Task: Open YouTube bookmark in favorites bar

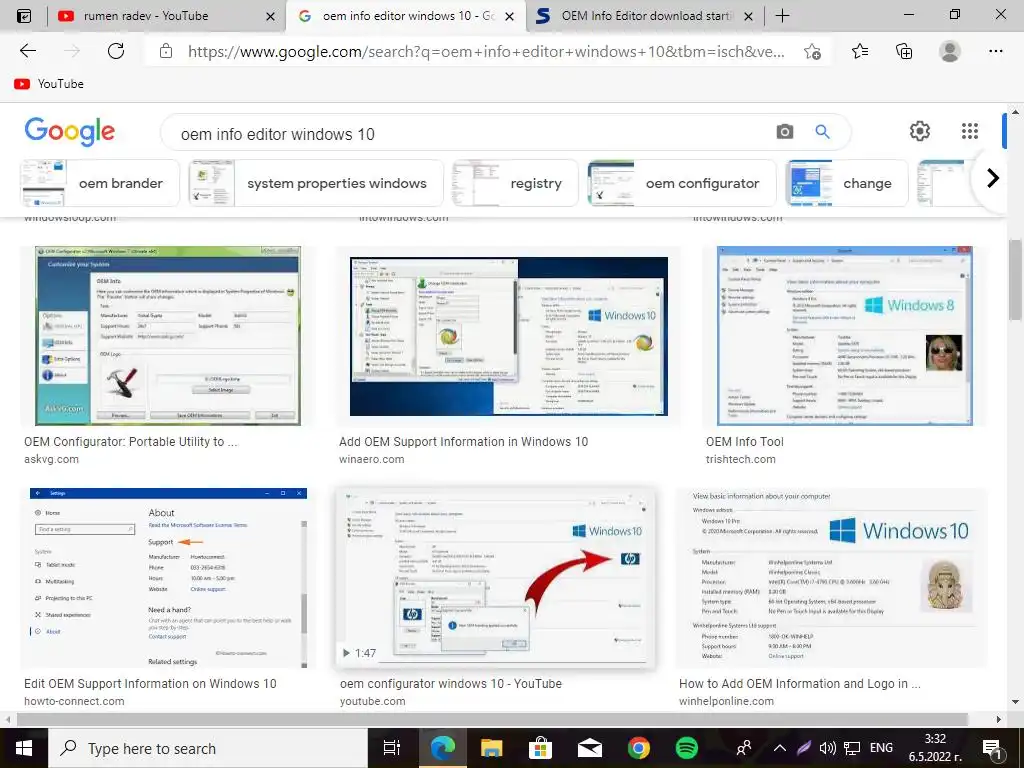Action: pyautogui.click(x=49, y=84)
